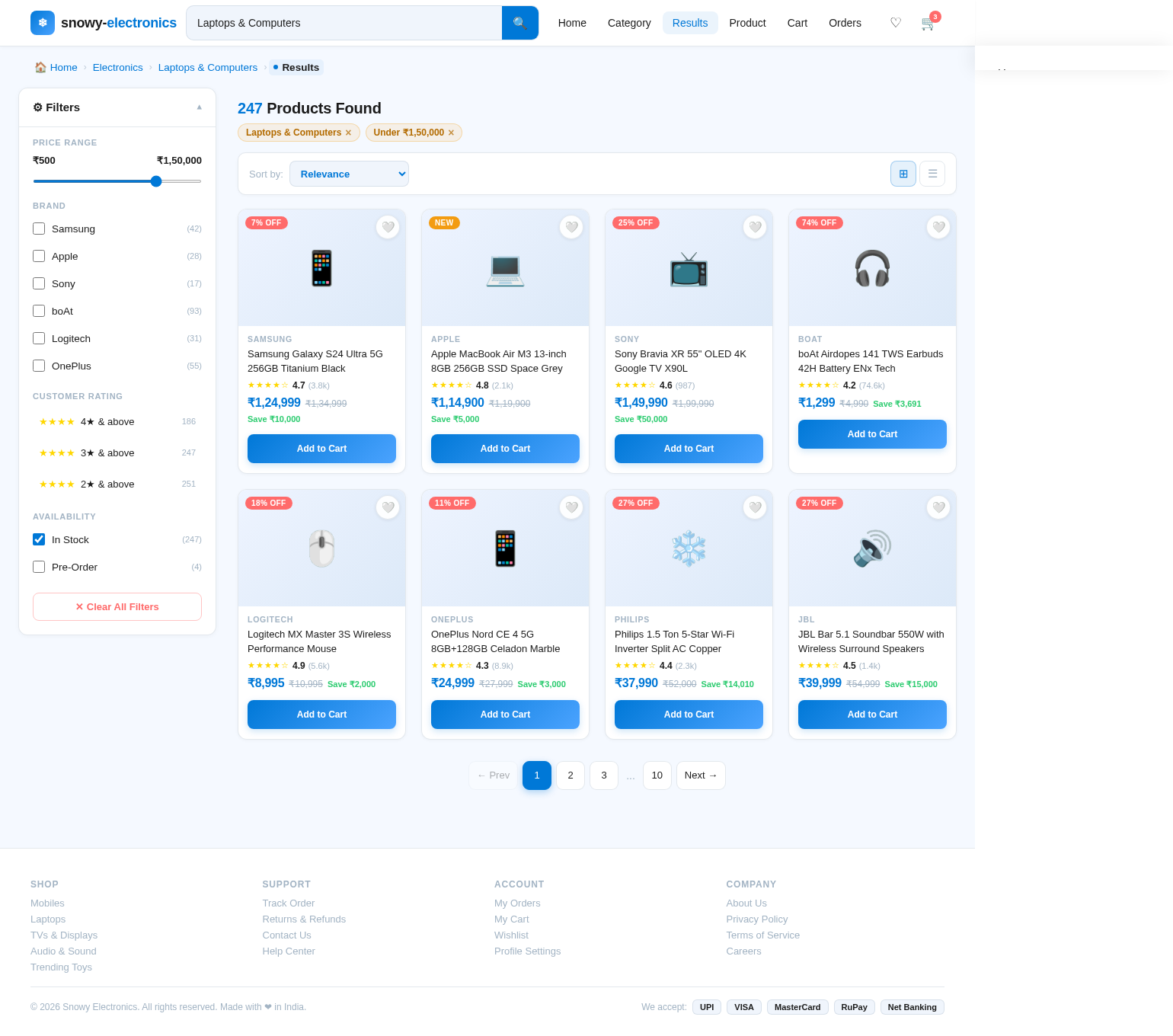1173x1036 pixels.
Task: Go to Home in top navigation
Action: coord(572,23)
